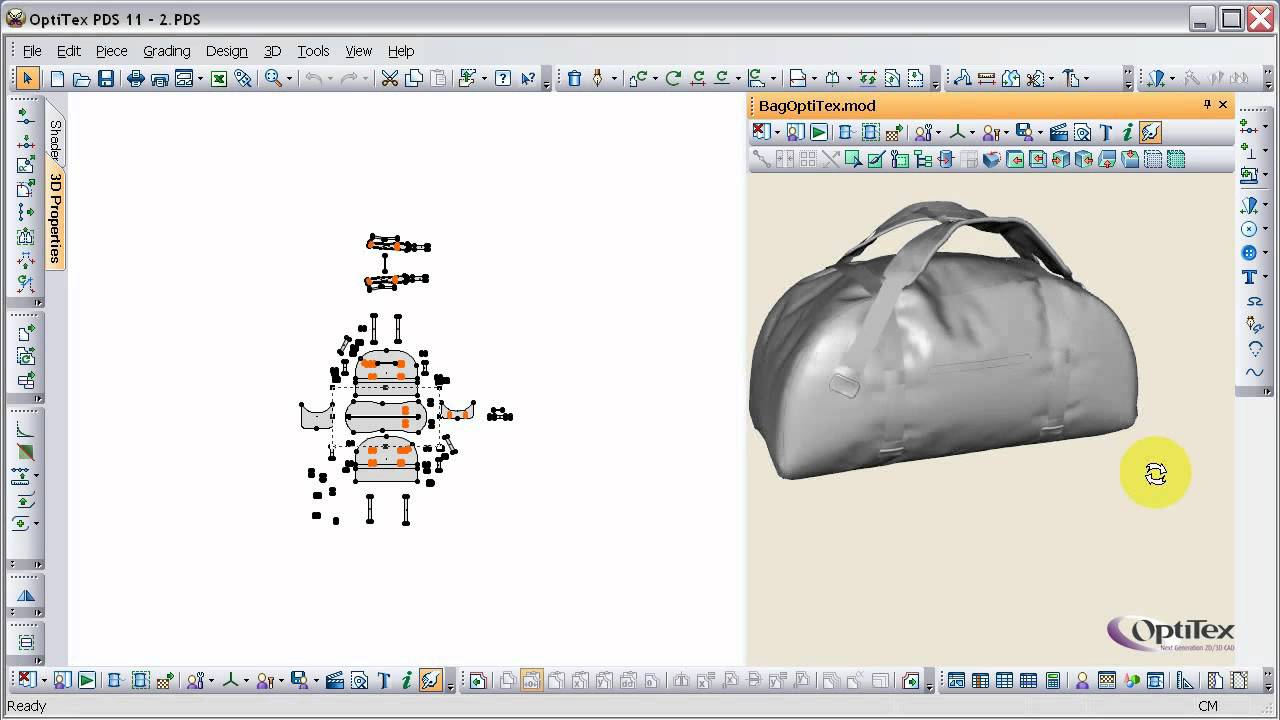Click the delete trash bin tool
The image size is (1280, 720).
574,78
